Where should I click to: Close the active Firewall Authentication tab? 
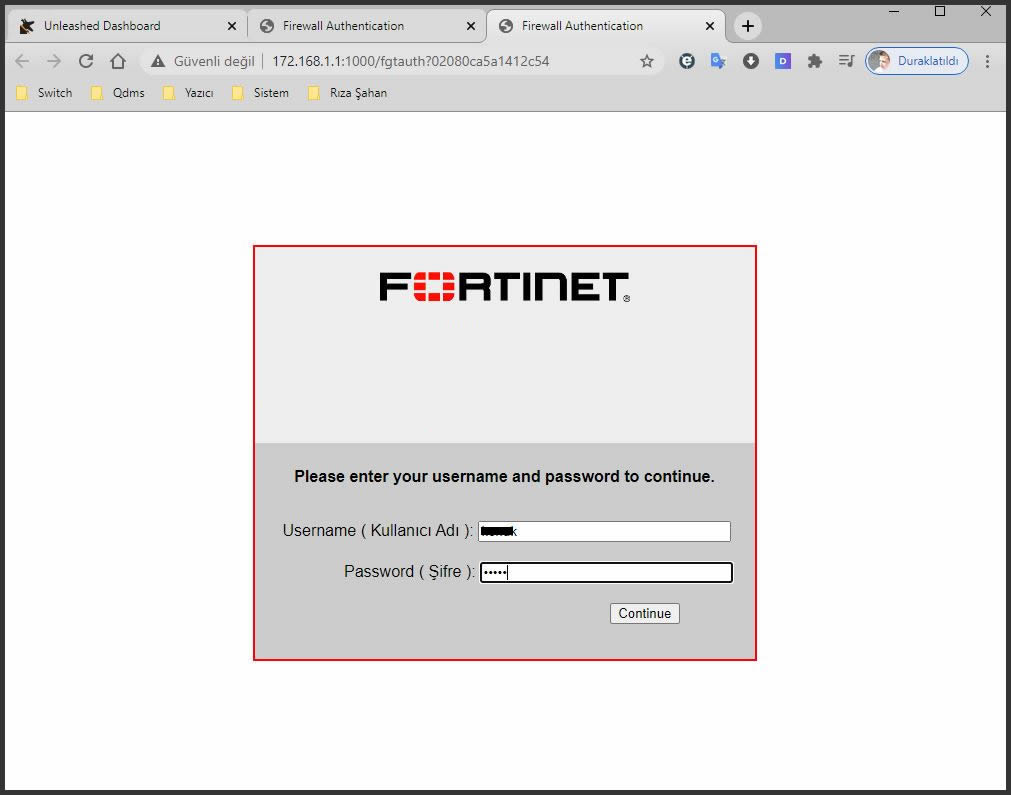click(x=709, y=26)
